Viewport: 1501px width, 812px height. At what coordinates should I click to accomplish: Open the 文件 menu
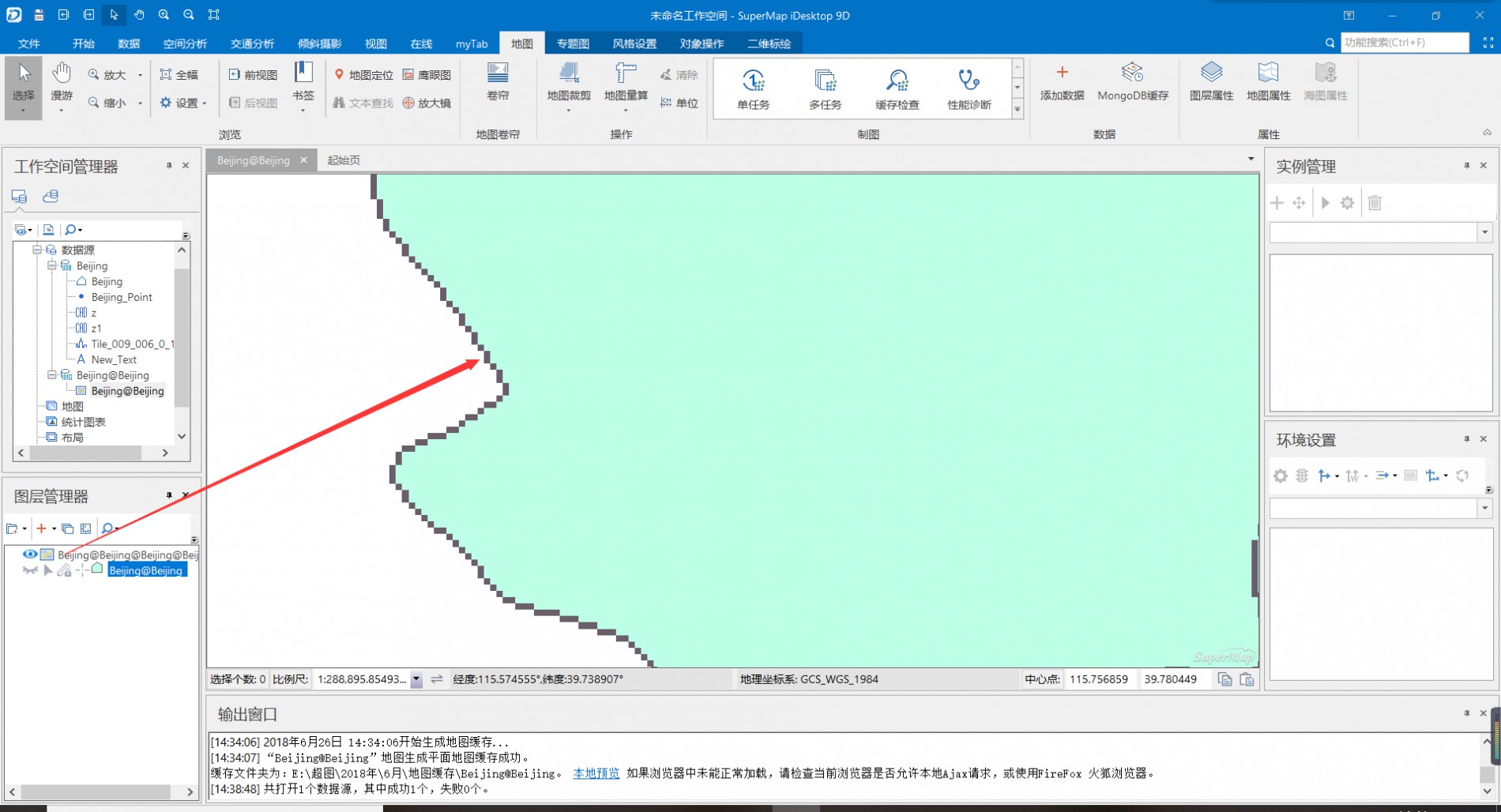tap(29, 43)
